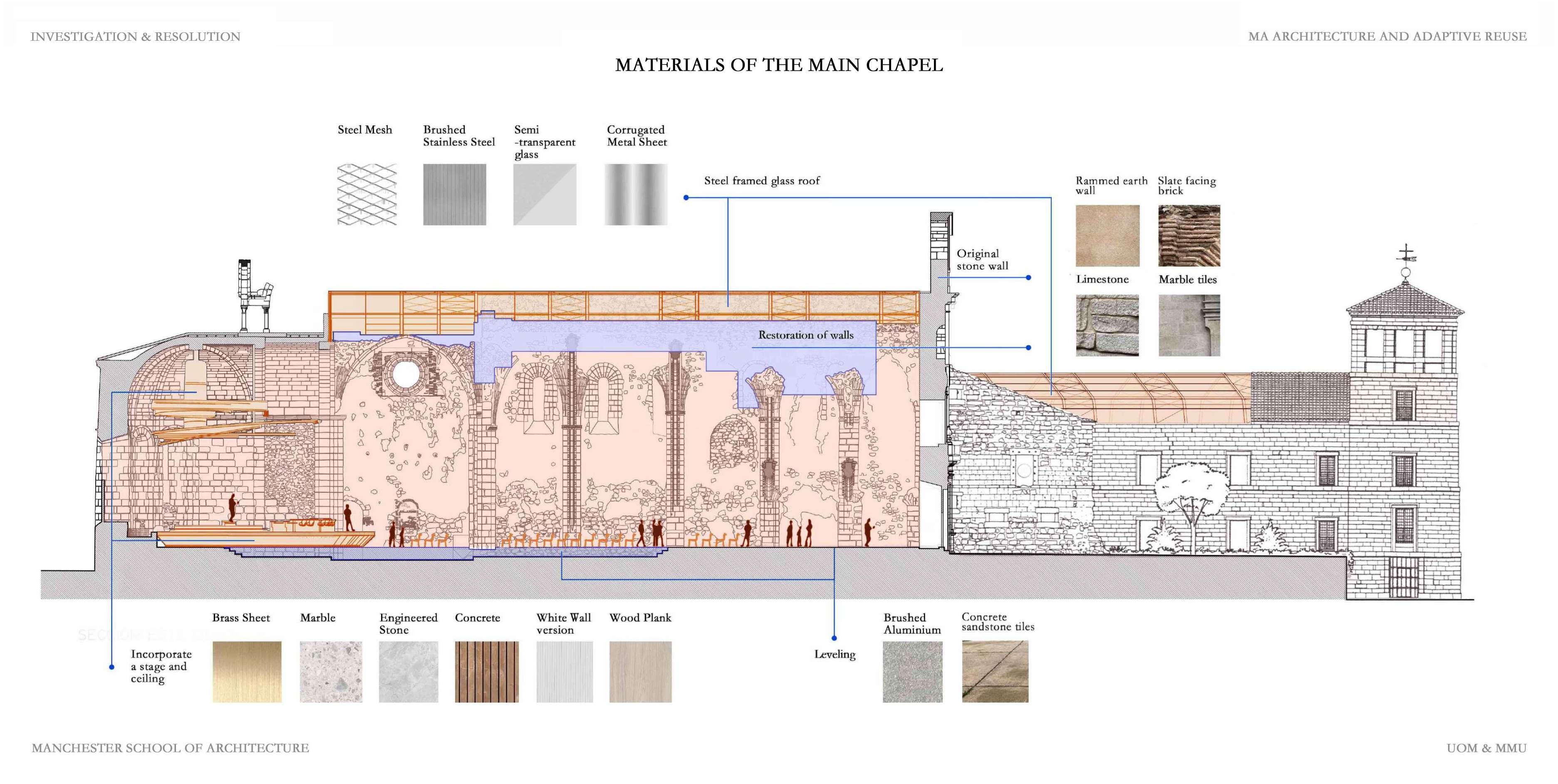1558x784 pixels.
Task: Click the 'Steel framed glass roof' label
Action: coord(761,181)
